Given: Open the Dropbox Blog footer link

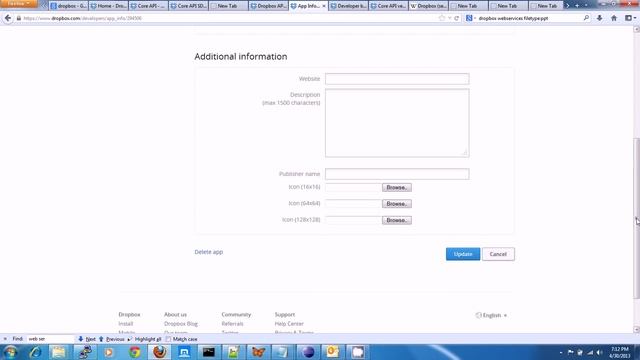Looking at the screenshot, I should pyautogui.click(x=181, y=324).
